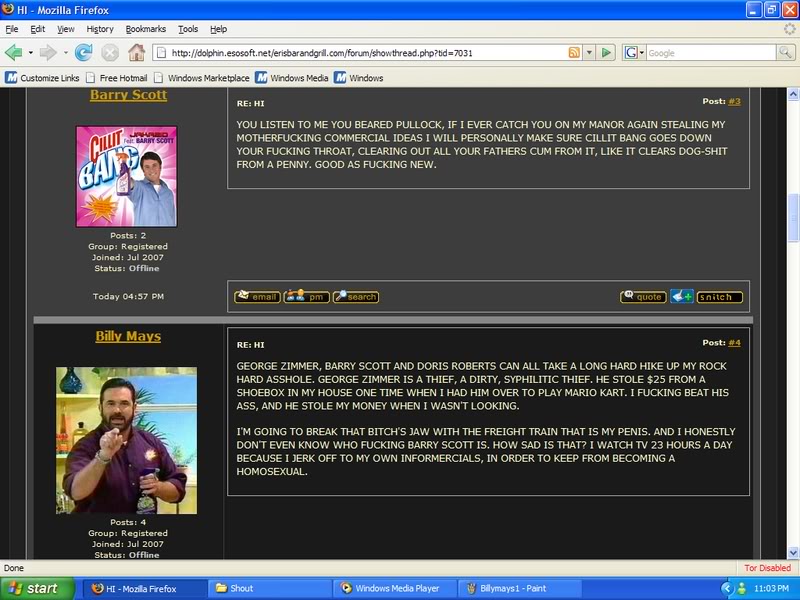
Task: Open the Forward history dropdown arrow
Action: tap(65, 53)
